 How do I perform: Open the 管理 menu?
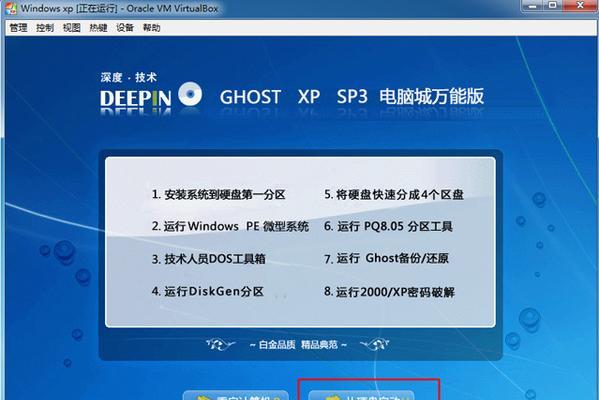tap(18, 28)
